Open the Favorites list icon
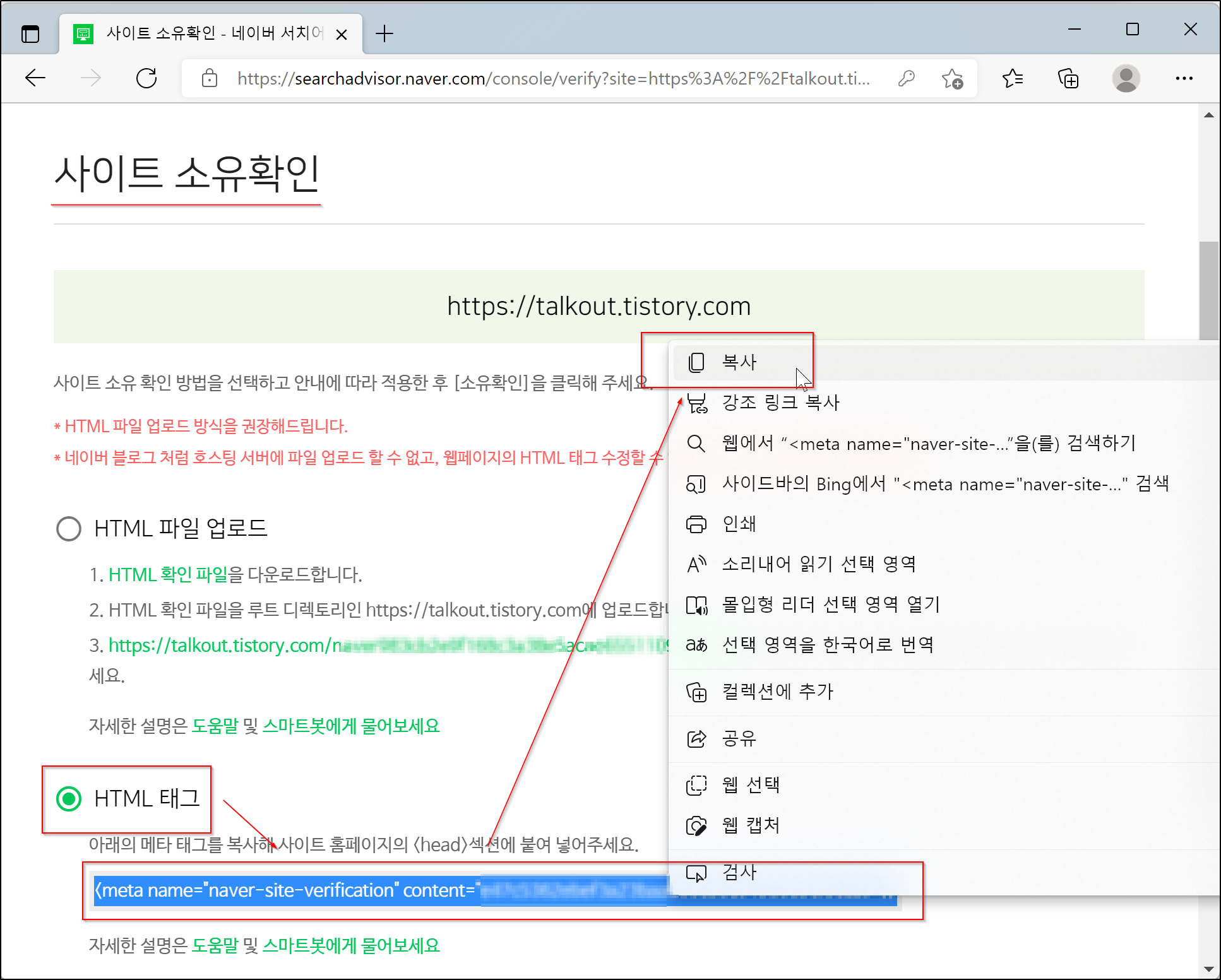The width and height of the screenshot is (1221, 980). (1013, 78)
